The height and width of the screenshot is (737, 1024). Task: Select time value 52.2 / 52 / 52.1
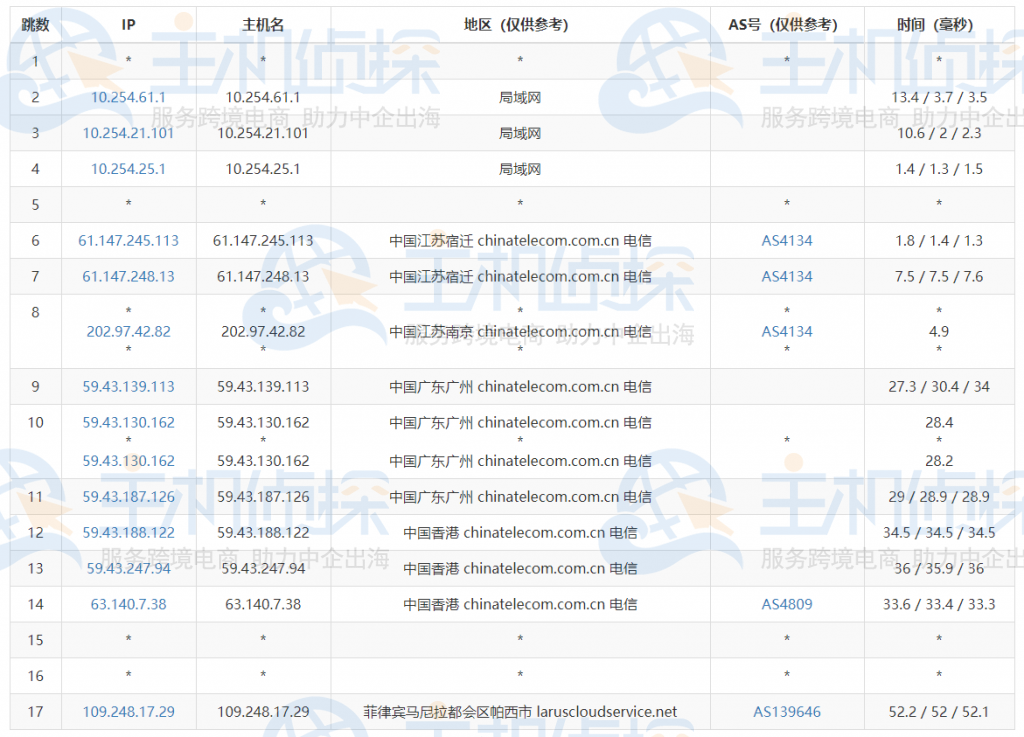(939, 712)
